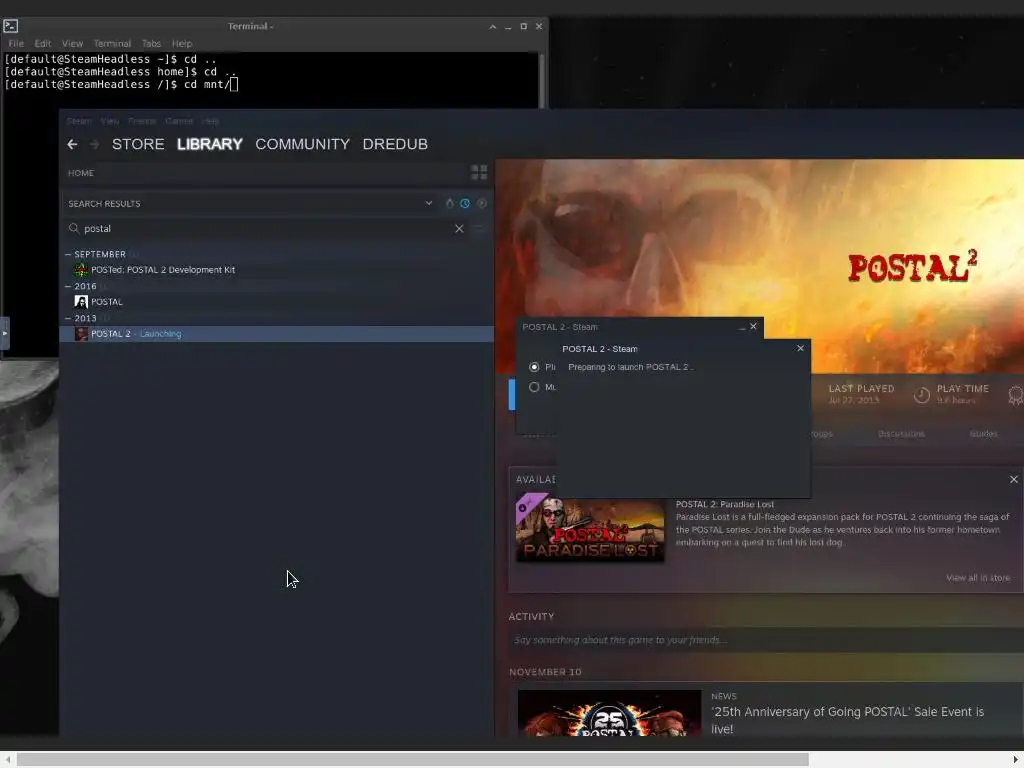Open the Guides link
Viewport: 1024px width, 768px height.
click(x=984, y=434)
